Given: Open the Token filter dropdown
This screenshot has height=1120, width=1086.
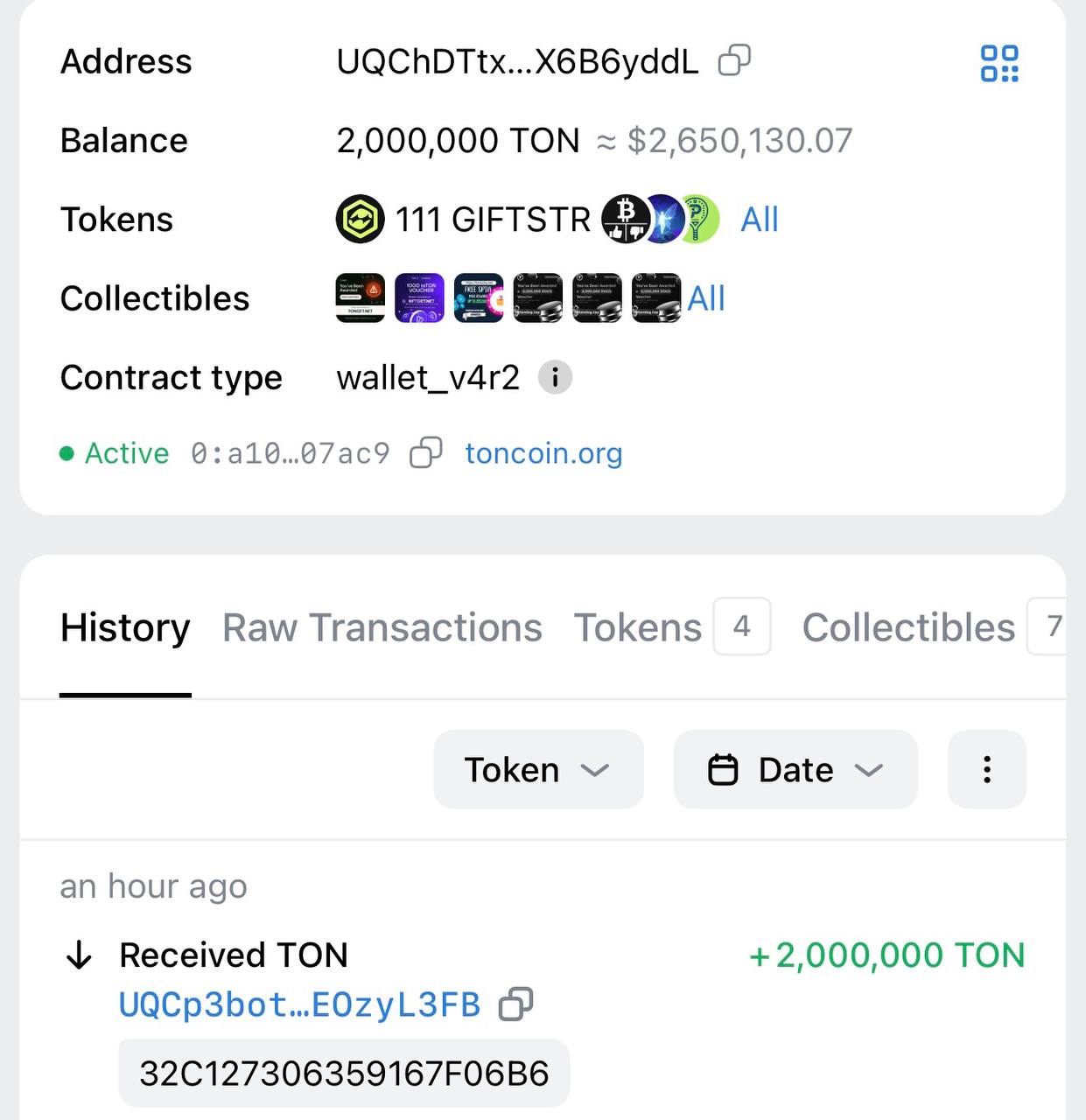Looking at the screenshot, I should pyautogui.click(x=538, y=770).
